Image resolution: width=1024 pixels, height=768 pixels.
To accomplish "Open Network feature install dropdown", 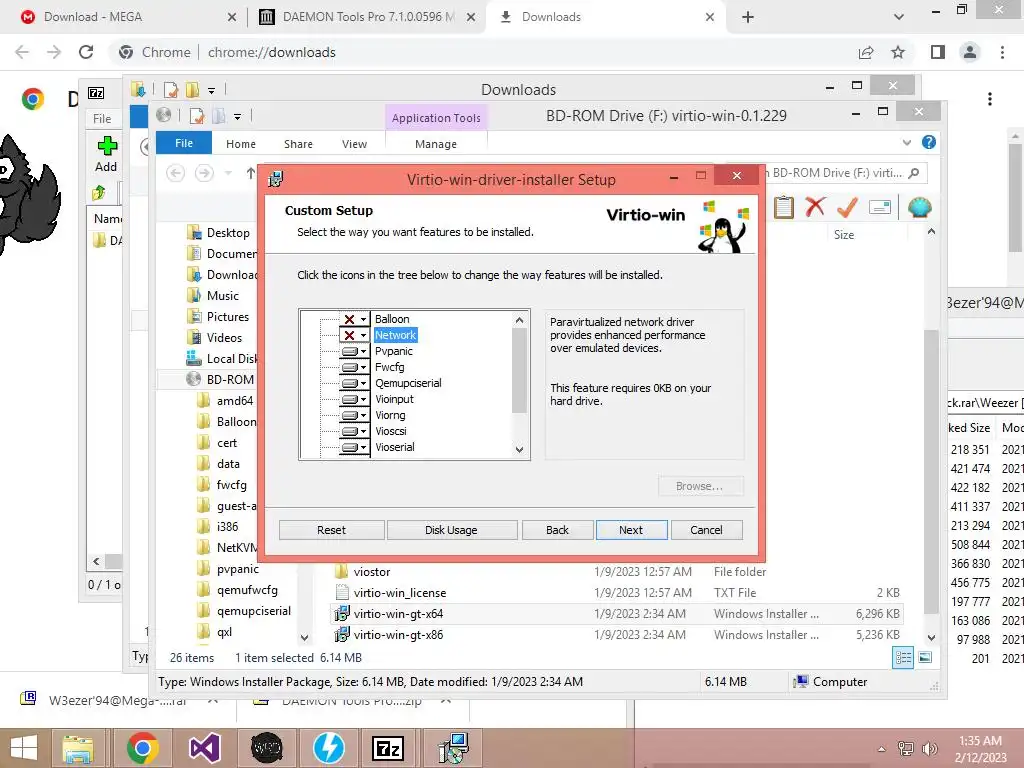I will pyautogui.click(x=355, y=335).
